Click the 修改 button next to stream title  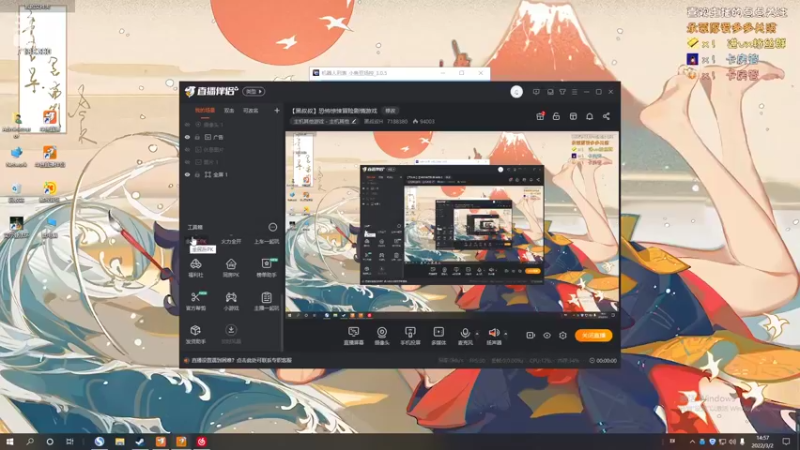pos(390,111)
